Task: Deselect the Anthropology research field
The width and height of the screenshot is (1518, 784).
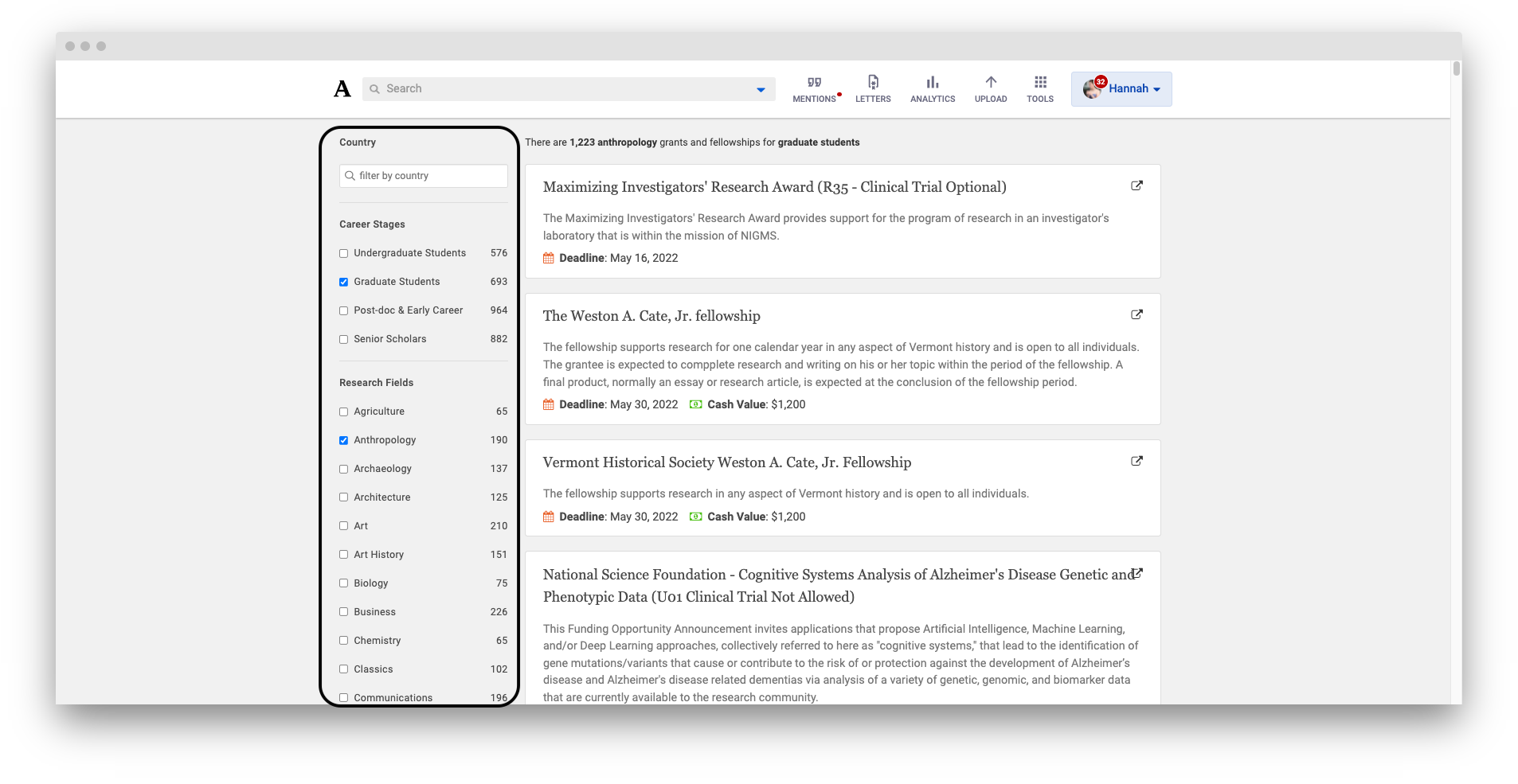Action: 344,440
